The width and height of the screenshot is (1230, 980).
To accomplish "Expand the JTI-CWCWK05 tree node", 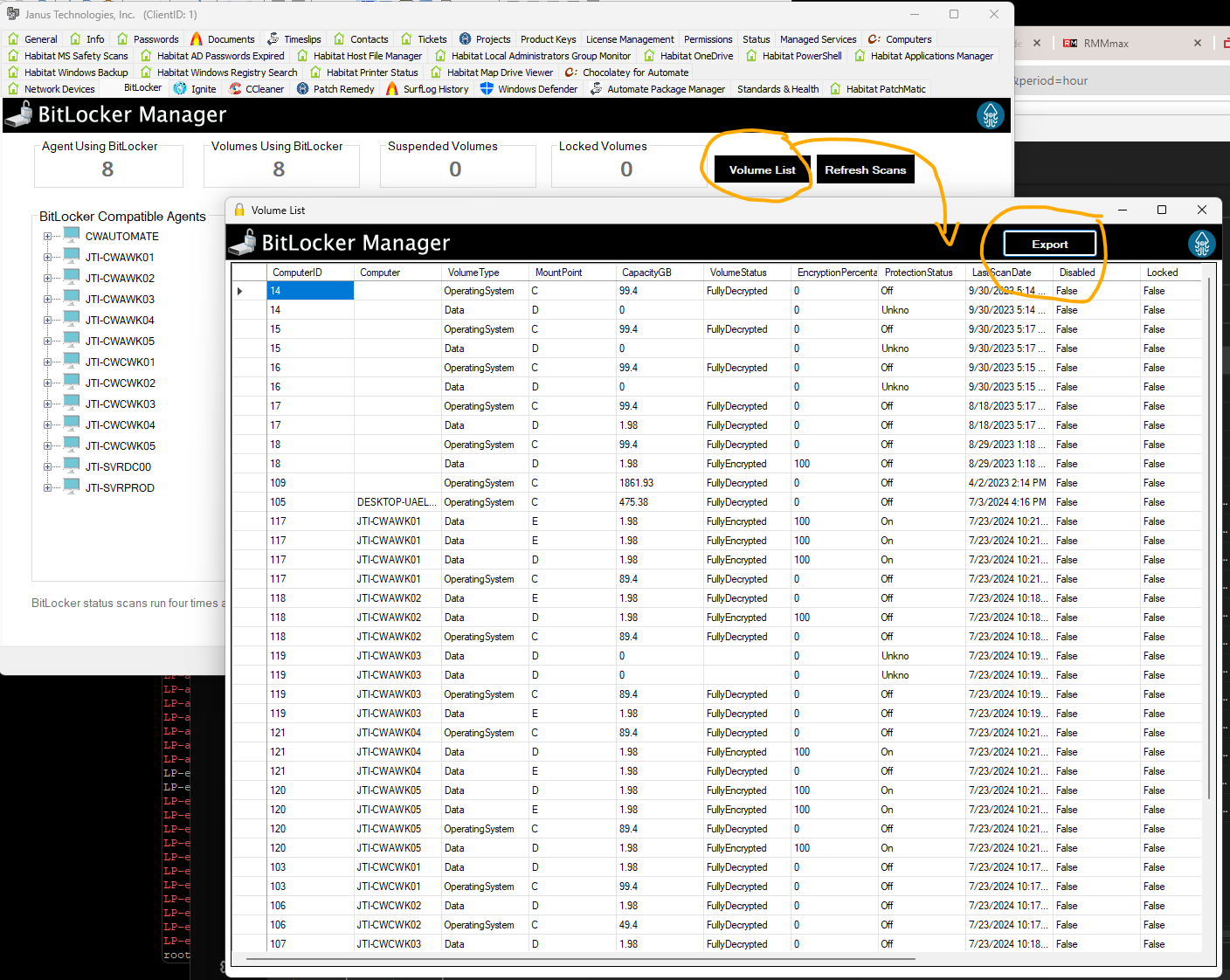I will (x=47, y=445).
